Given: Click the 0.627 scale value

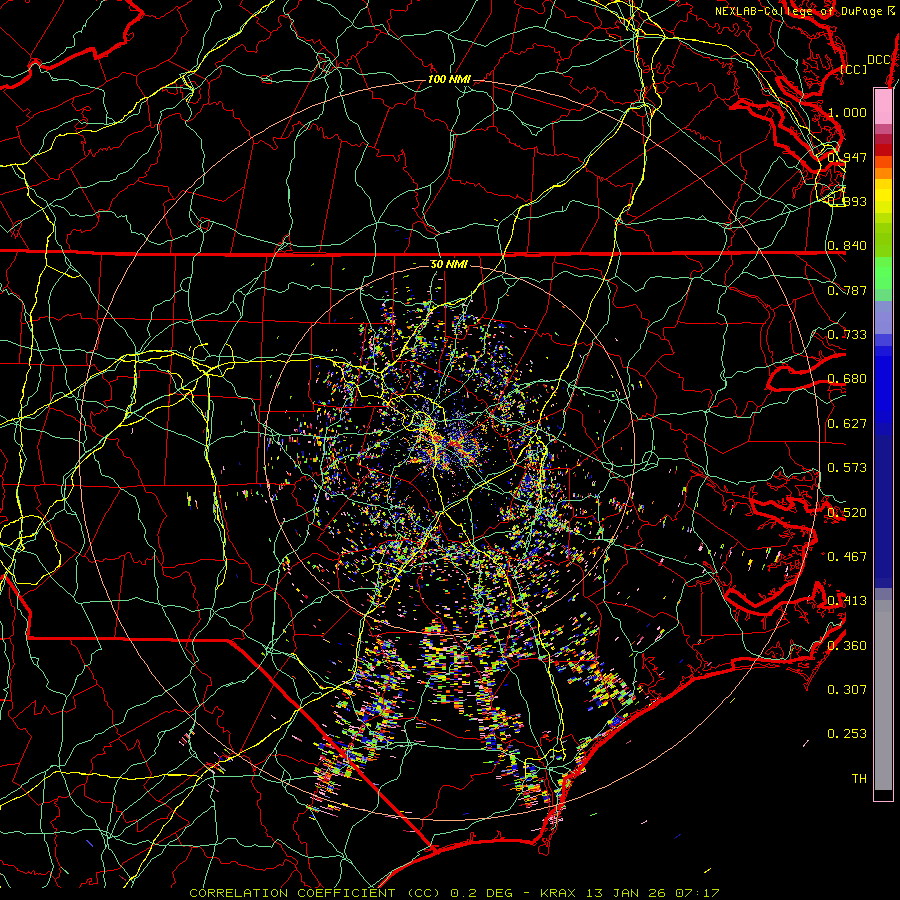Looking at the screenshot, I should tap(847, 424).
